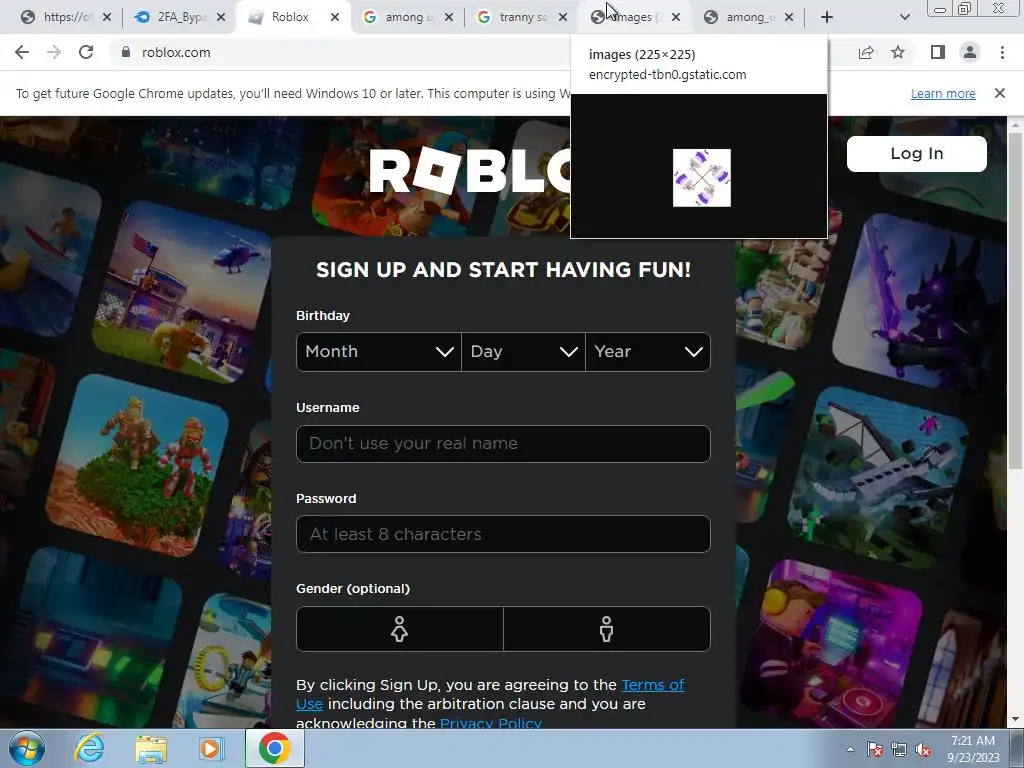
Task: Reload the Roblox page
Action: [86, 52]
